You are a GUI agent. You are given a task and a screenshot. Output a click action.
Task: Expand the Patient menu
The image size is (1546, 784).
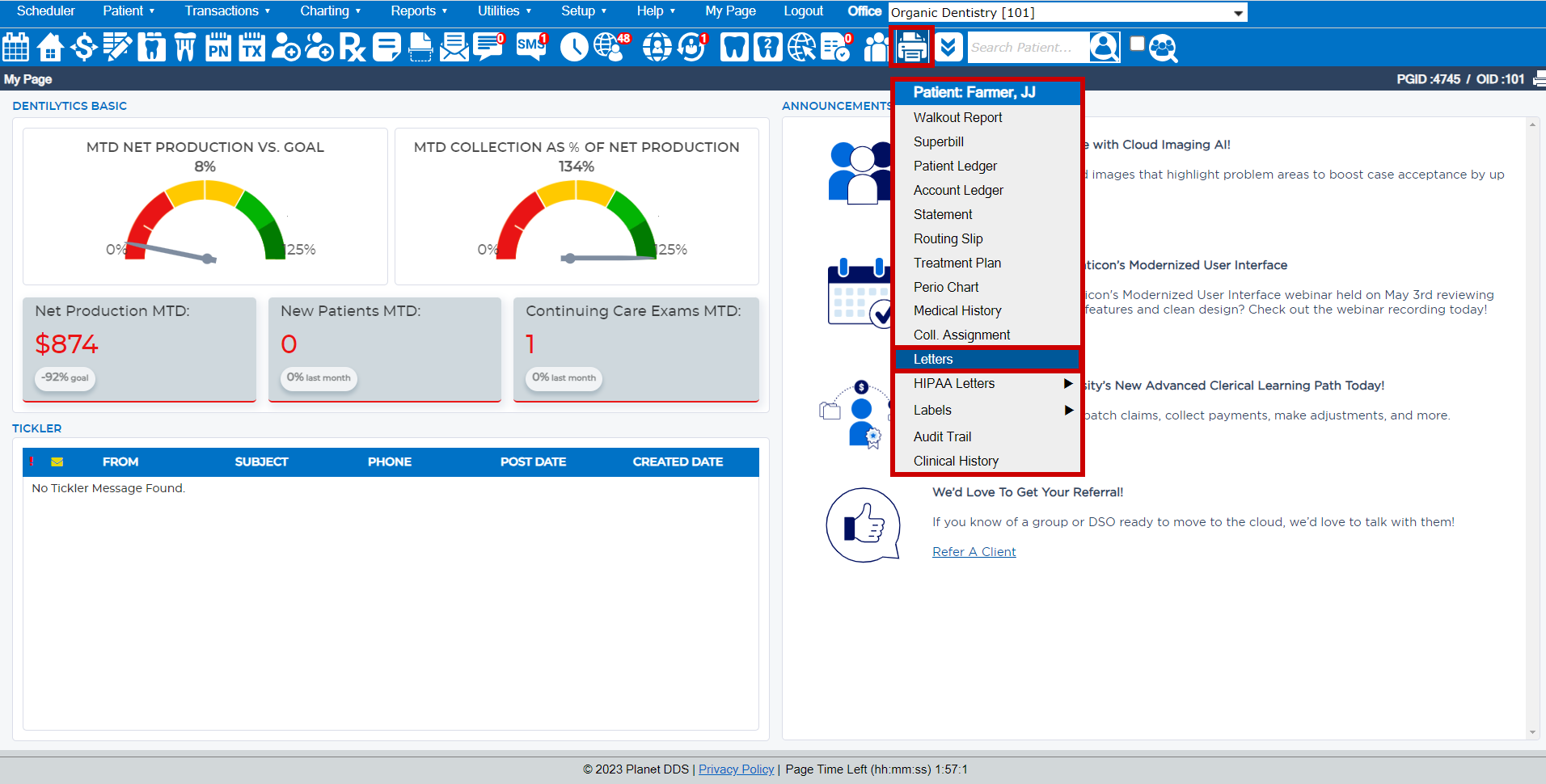[129, 11]
